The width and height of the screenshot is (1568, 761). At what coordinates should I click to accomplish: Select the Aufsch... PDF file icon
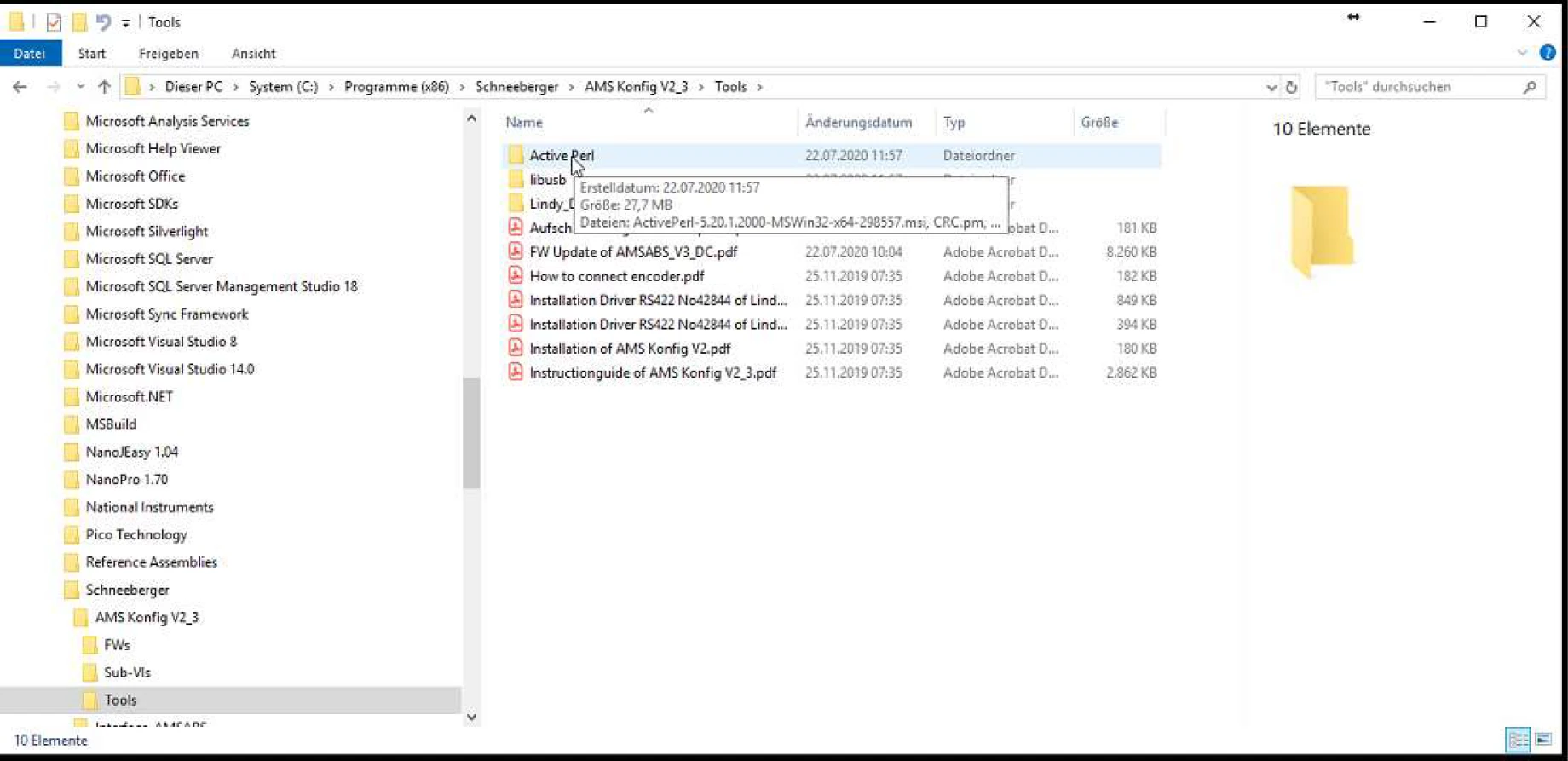[x=516, y=227]
